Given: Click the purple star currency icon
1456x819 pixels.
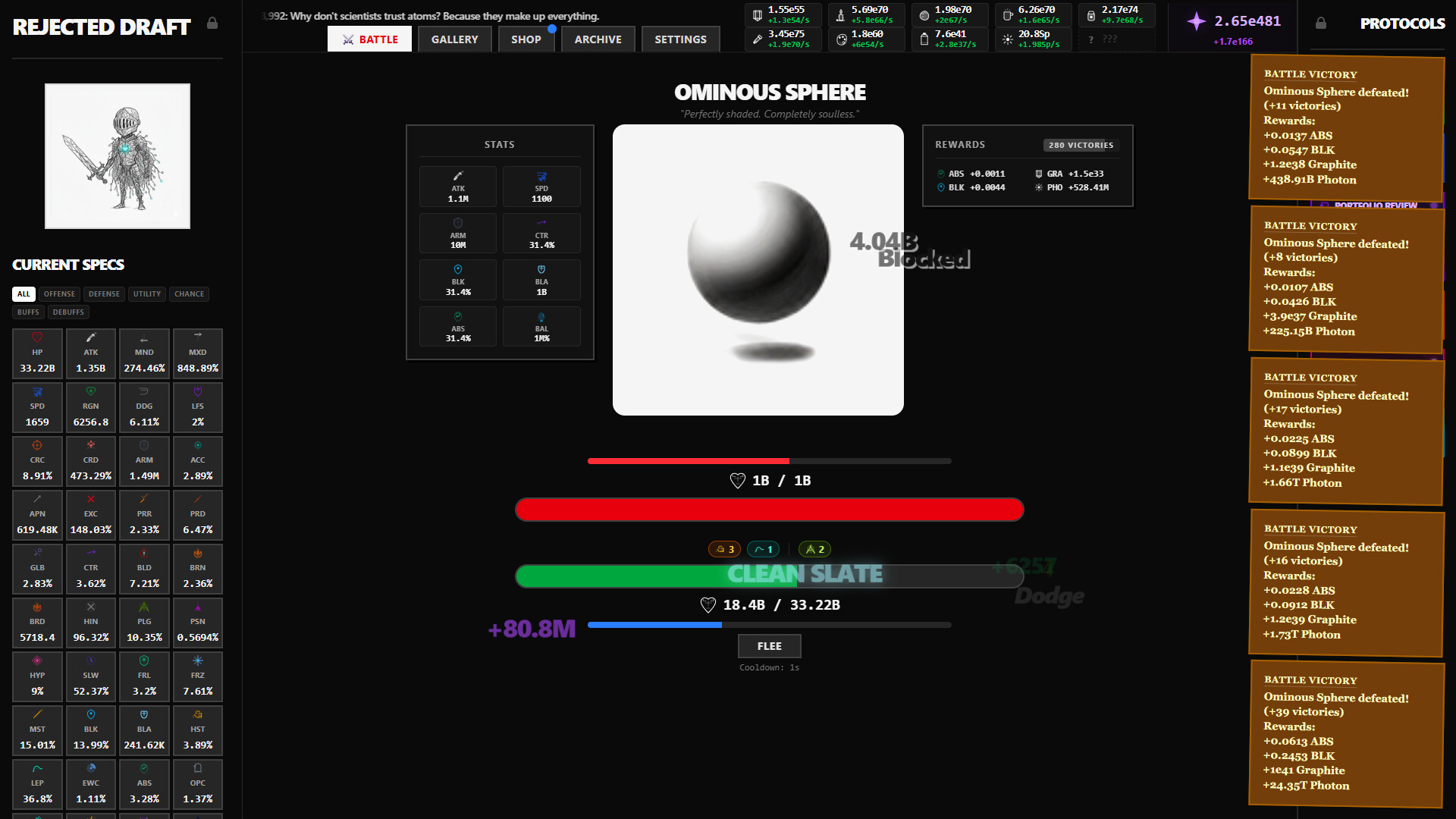Looking at the screenshot, I should [x=1196, y=21].
